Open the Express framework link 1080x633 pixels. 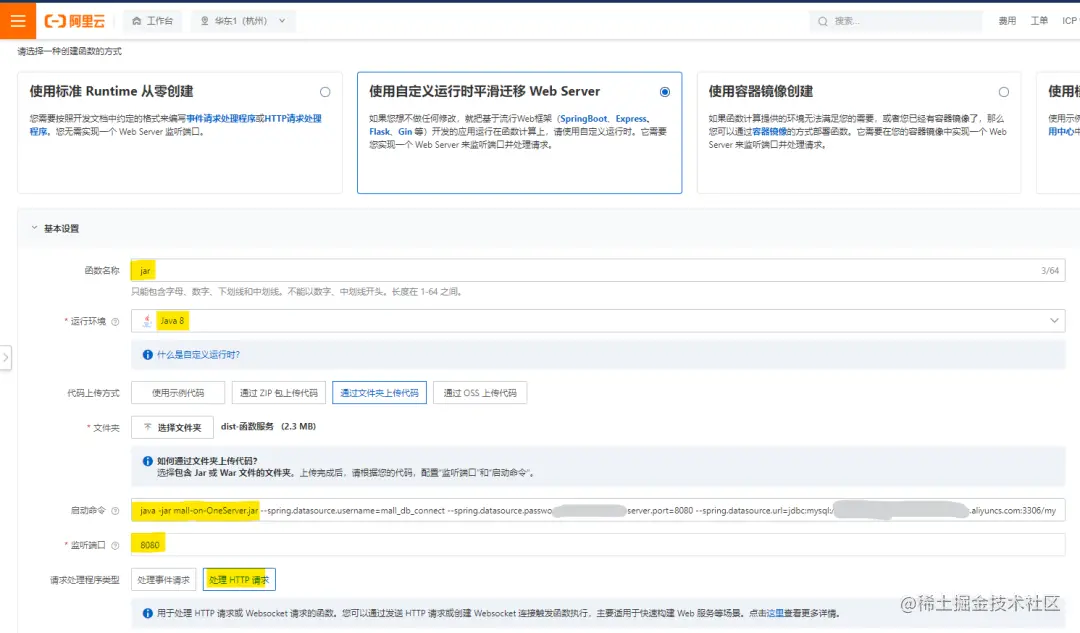631,118
